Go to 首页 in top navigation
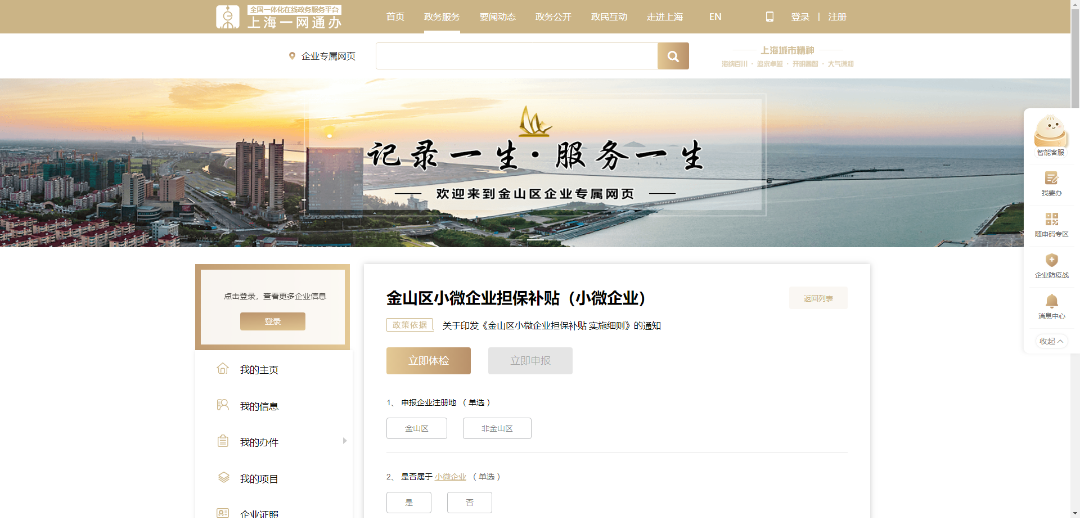The height and width of the screenshot is (518, 1080). pyautogui.click(x=396, y=17)
